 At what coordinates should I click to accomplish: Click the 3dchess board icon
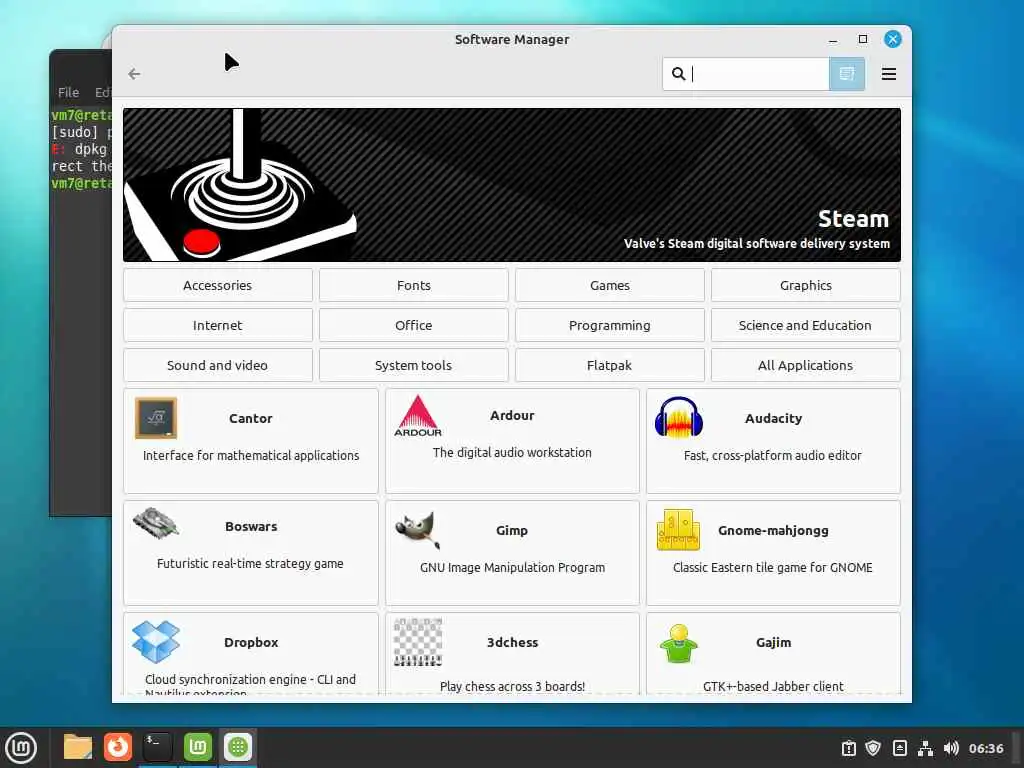click(418, 642)
